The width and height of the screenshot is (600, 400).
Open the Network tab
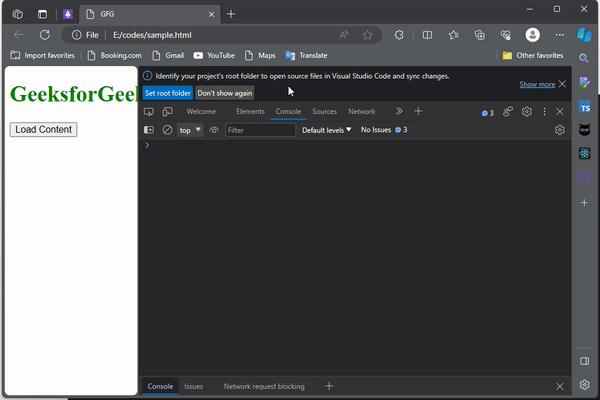tap(361, 112)
